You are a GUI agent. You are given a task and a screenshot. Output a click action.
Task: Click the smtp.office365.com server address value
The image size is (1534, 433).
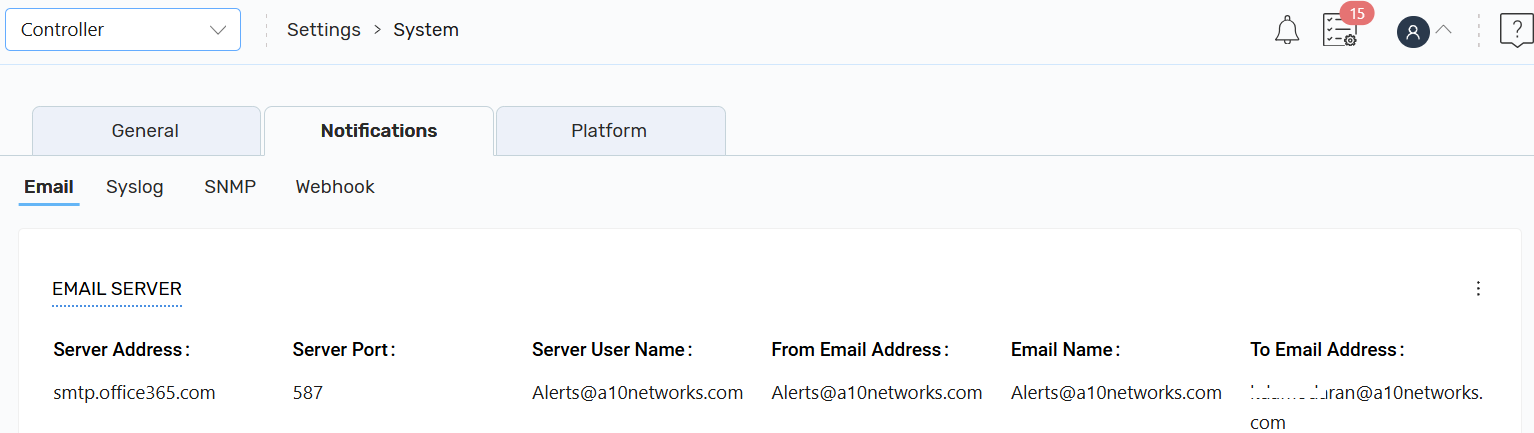[x=134, y=393]
